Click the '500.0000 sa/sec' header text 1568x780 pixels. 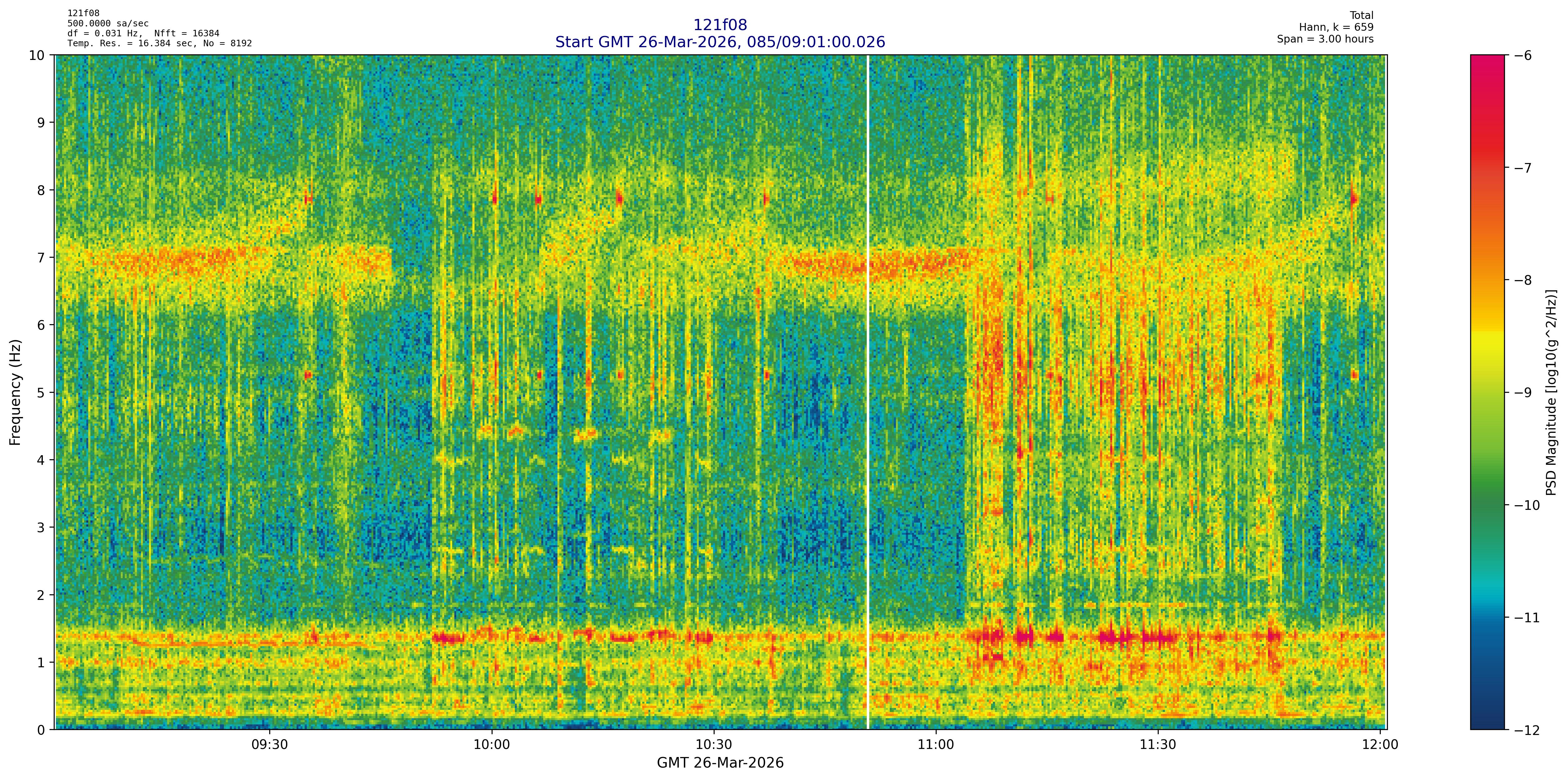pyautogui.click(x=108, y=24)
